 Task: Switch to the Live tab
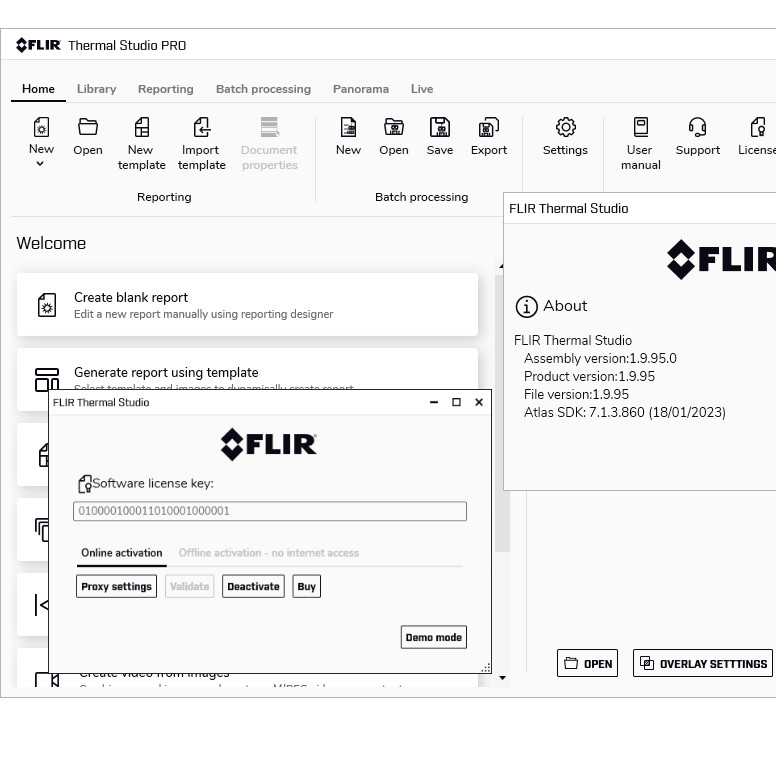[422, 89]
